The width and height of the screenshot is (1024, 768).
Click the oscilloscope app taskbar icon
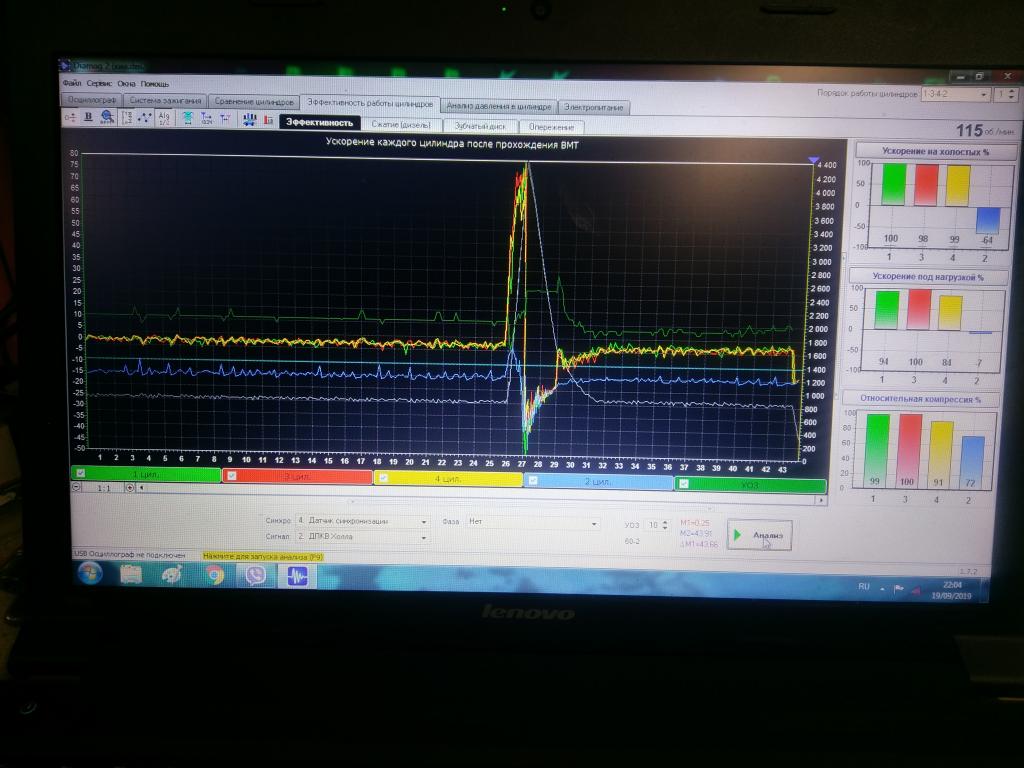point(297,577)
